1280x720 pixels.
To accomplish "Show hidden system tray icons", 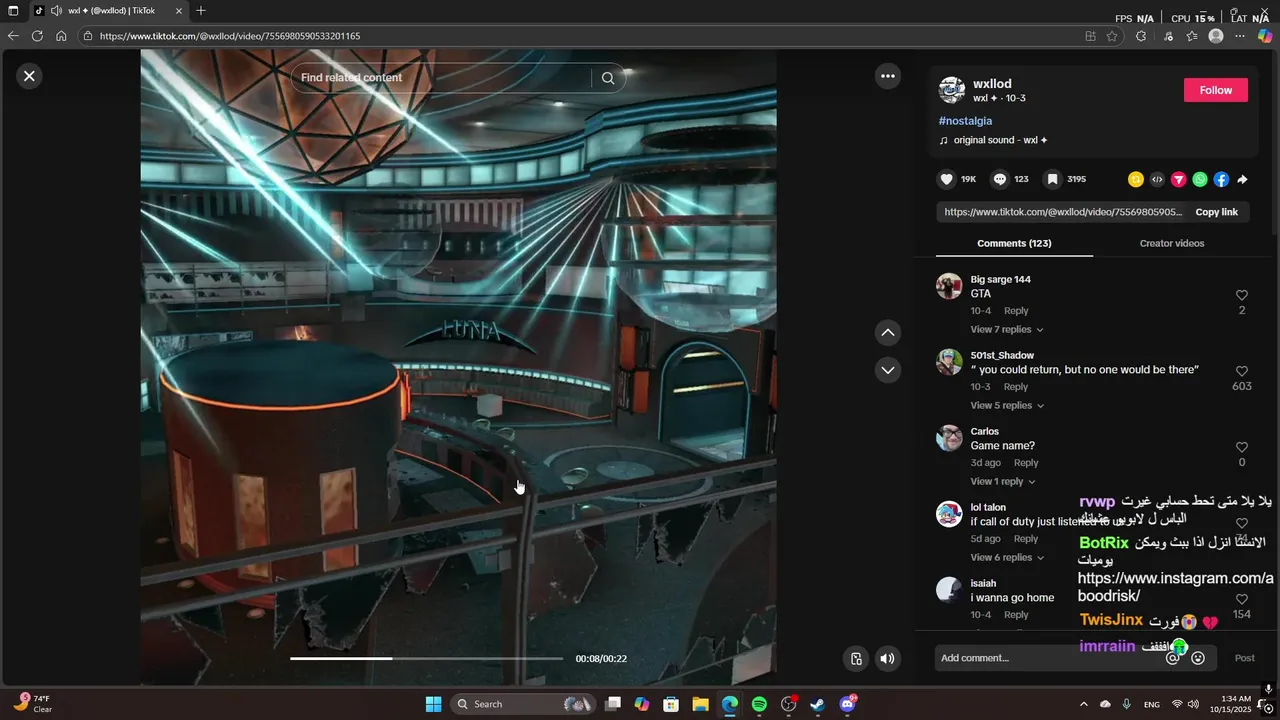I will pos(1083,704).
